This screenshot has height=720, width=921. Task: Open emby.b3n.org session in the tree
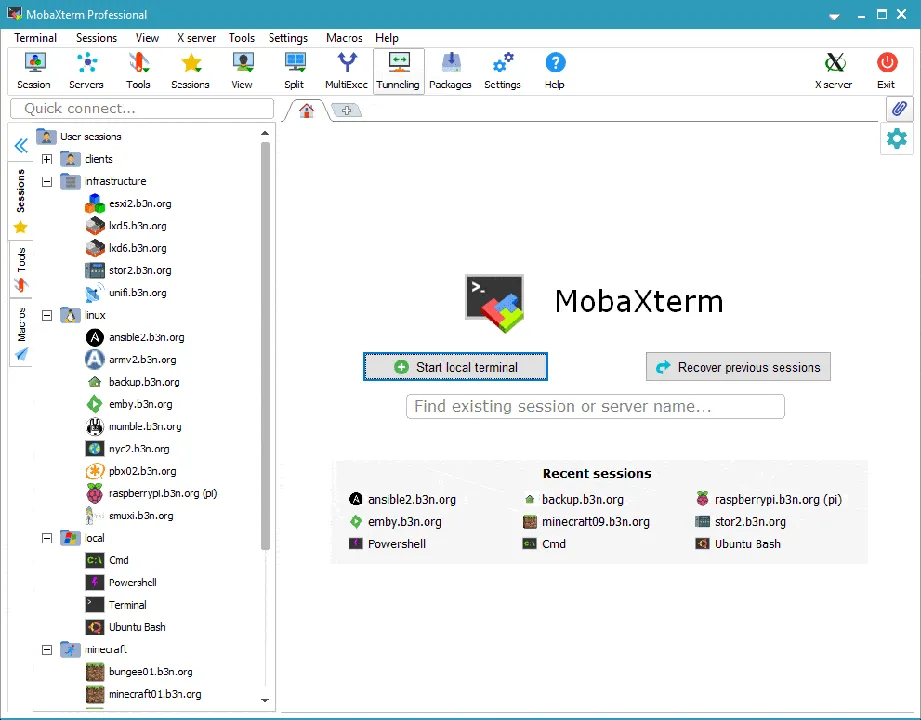[x=130, y=405]
